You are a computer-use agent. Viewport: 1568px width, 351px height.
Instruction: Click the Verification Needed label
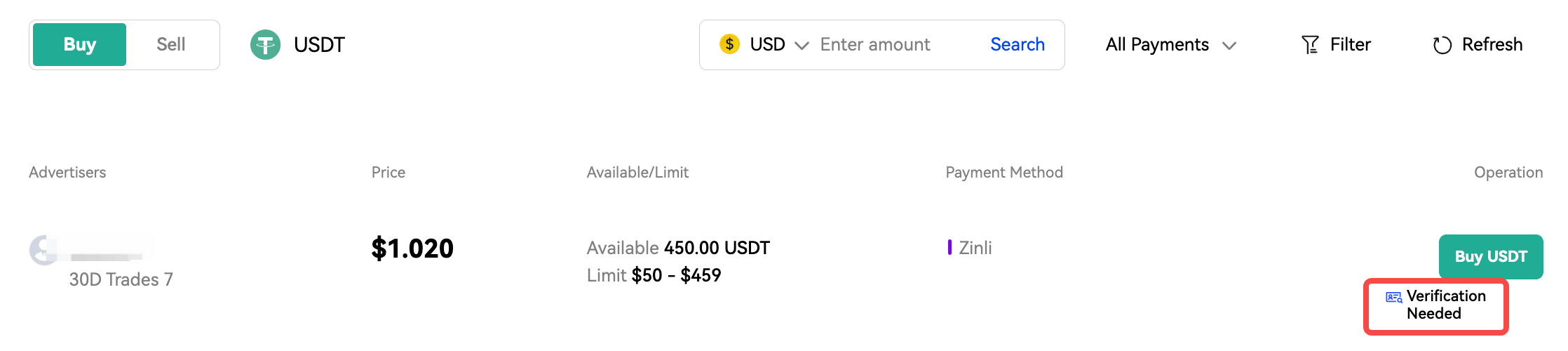point(1445,305)
